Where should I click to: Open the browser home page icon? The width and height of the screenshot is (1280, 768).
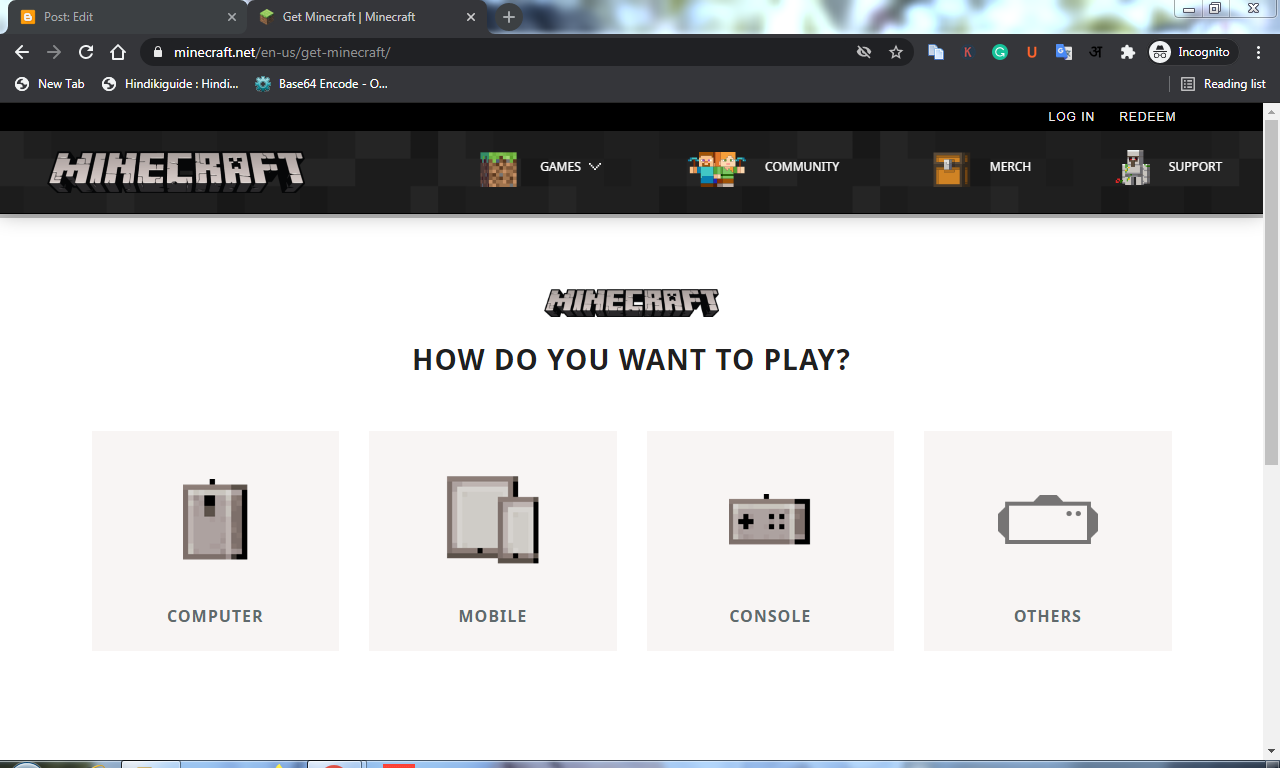[x=118, y=52]
